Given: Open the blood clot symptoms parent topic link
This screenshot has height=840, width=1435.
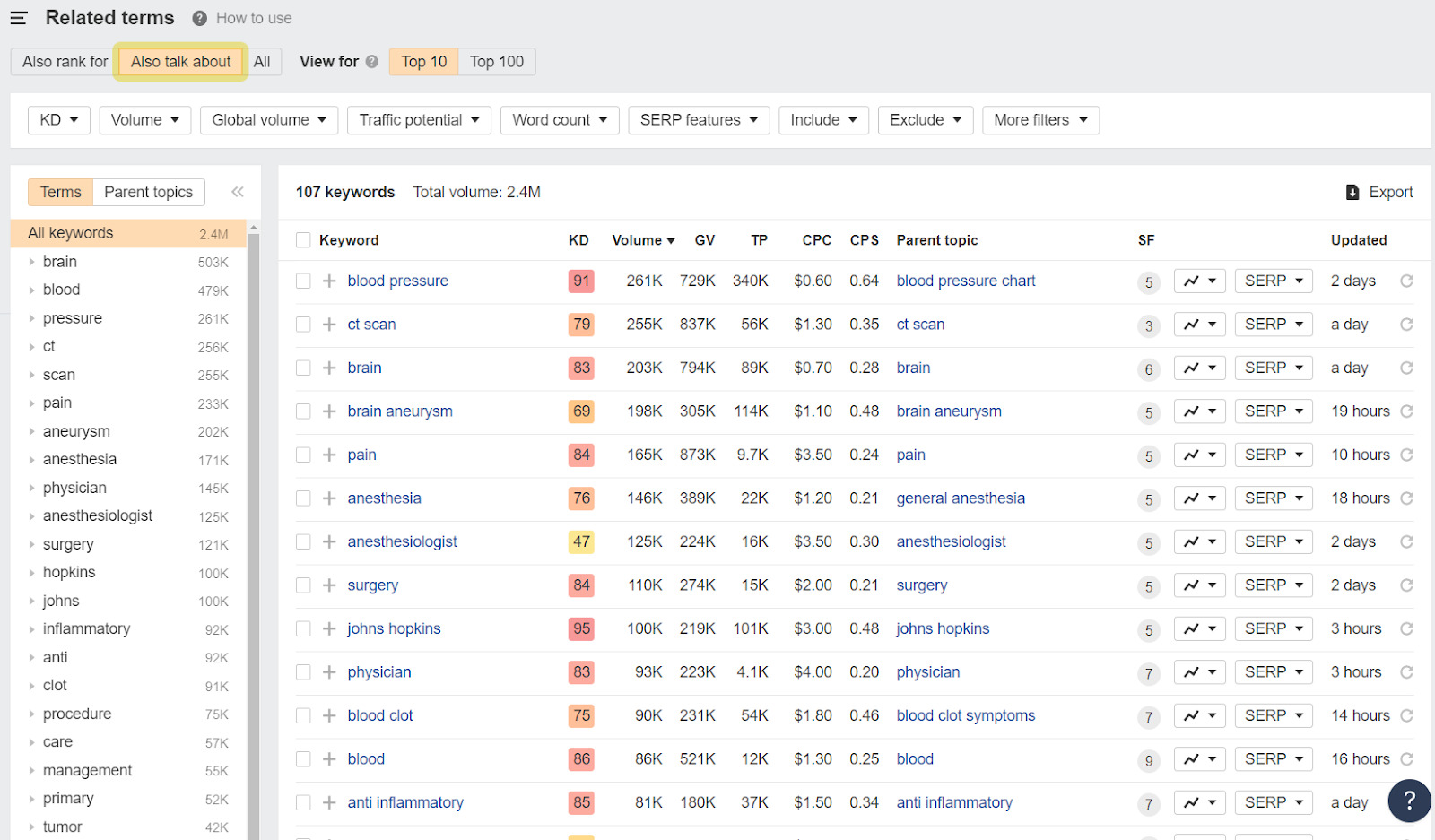Looking at the screenshot, I should (x=965, y=715).
